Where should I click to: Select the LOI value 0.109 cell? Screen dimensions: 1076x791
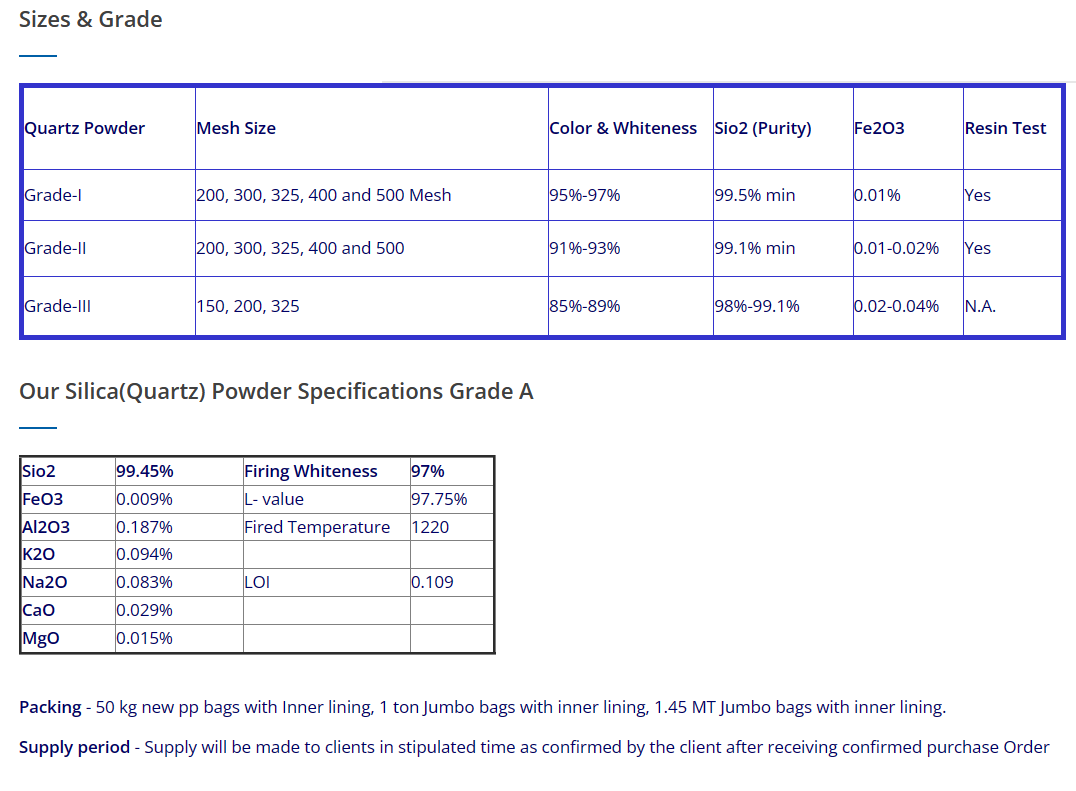[452, 582]
